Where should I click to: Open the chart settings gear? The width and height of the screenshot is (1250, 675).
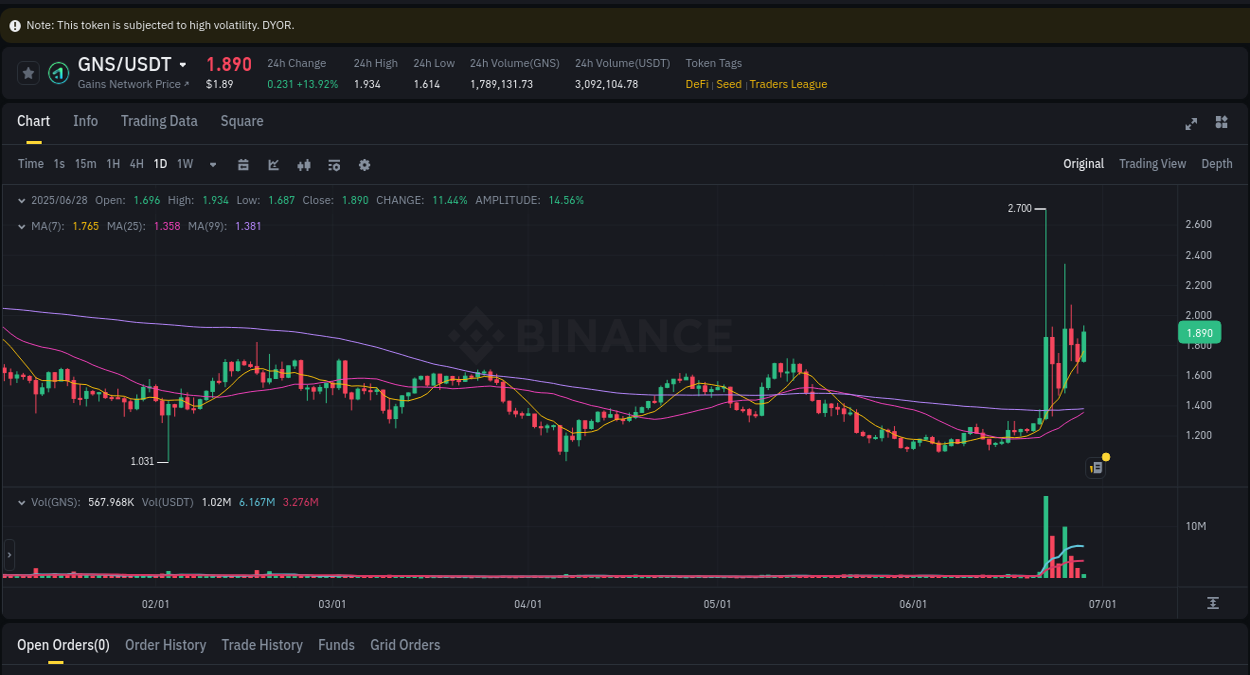click(364, 164)
